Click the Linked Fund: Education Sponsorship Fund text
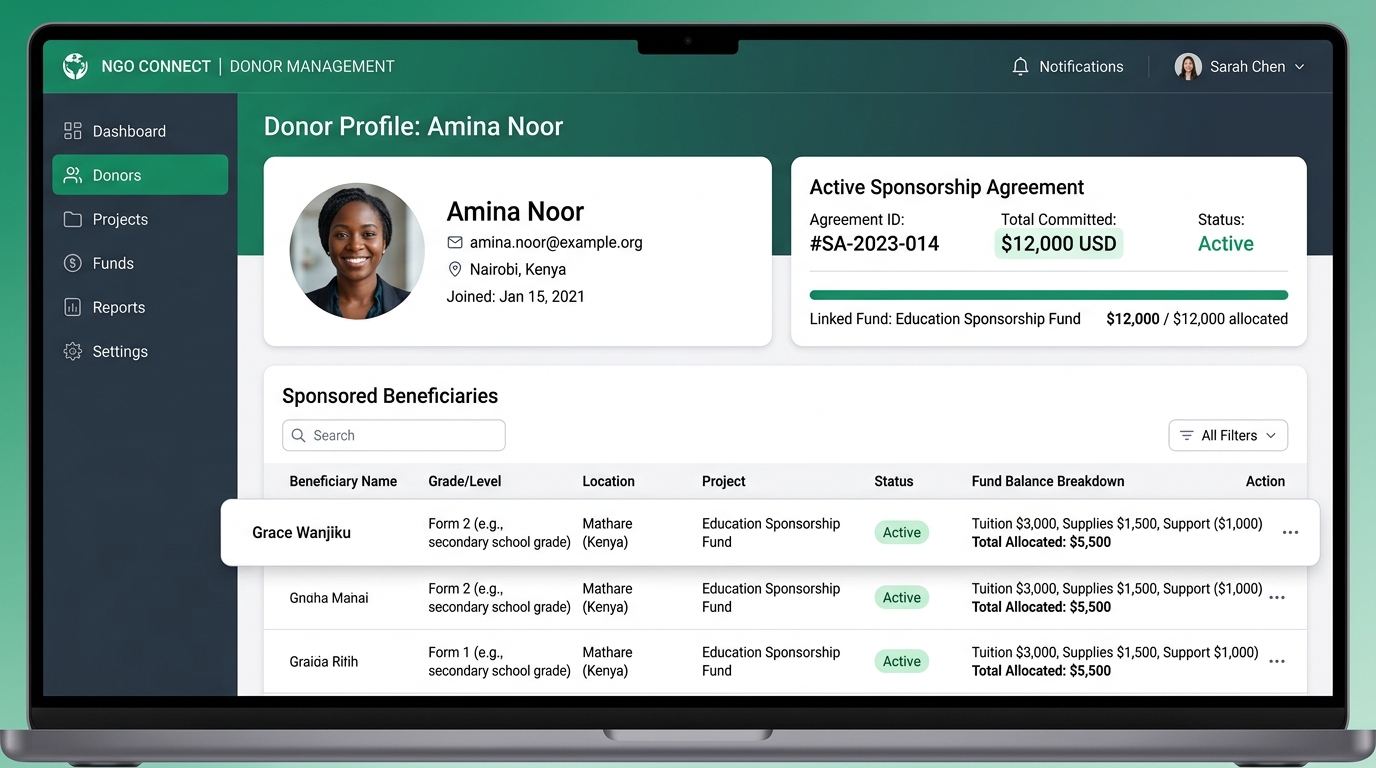Viewport: 1376px width, 768px height. point(945,319)
